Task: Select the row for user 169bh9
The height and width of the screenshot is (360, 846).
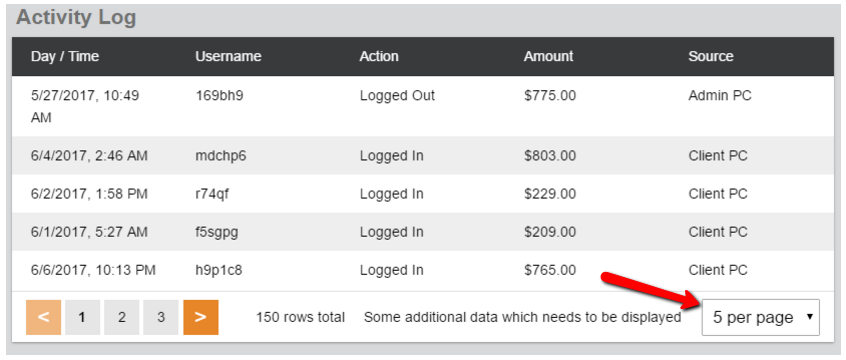Action: coord(423,106)
